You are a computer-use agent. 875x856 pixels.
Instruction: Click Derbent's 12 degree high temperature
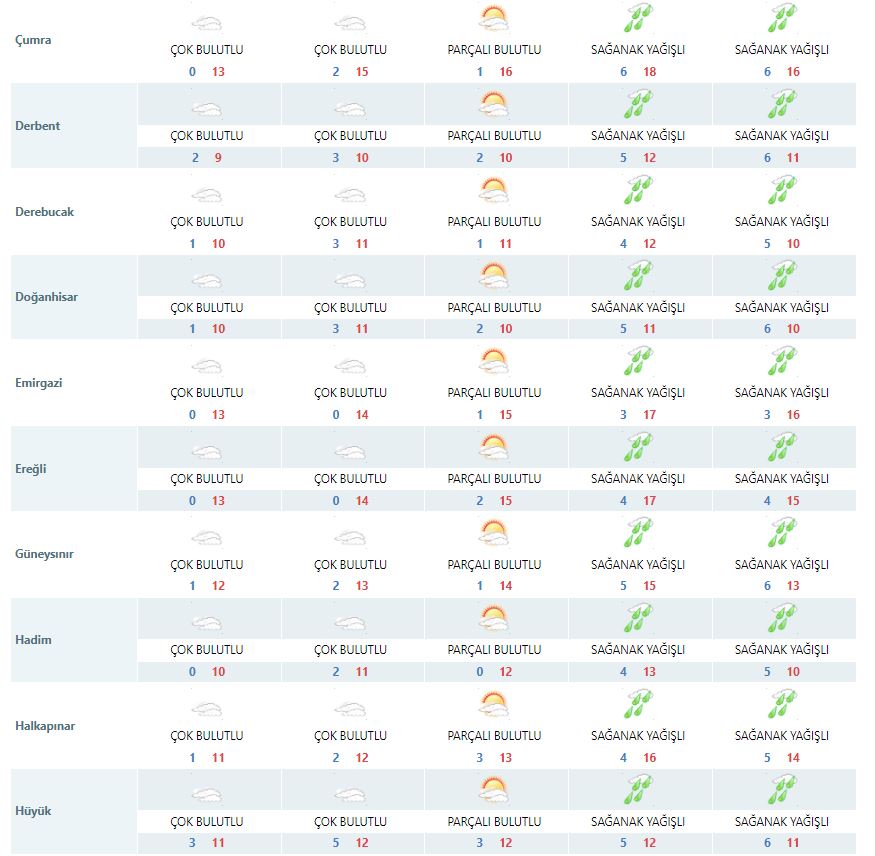pyautogui.click(x=650, y=158)
